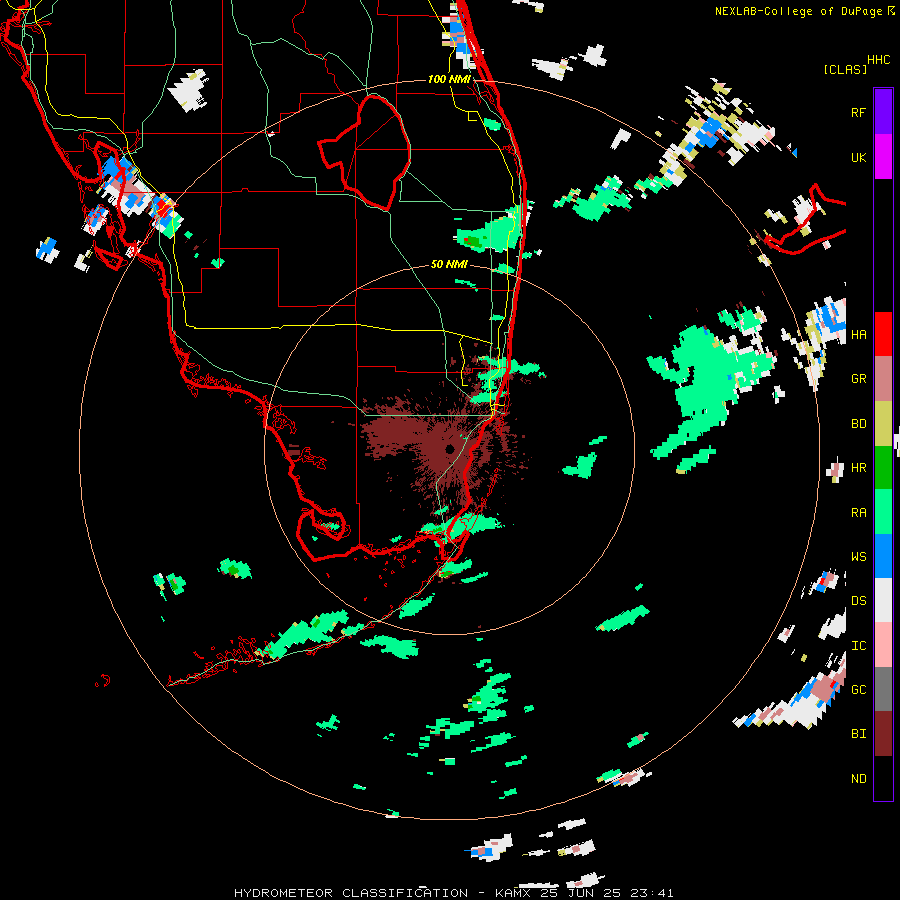This screenshot has width=900, height=900.
Task: Click the 100 NMI range ring label
Action: (449, 79)
